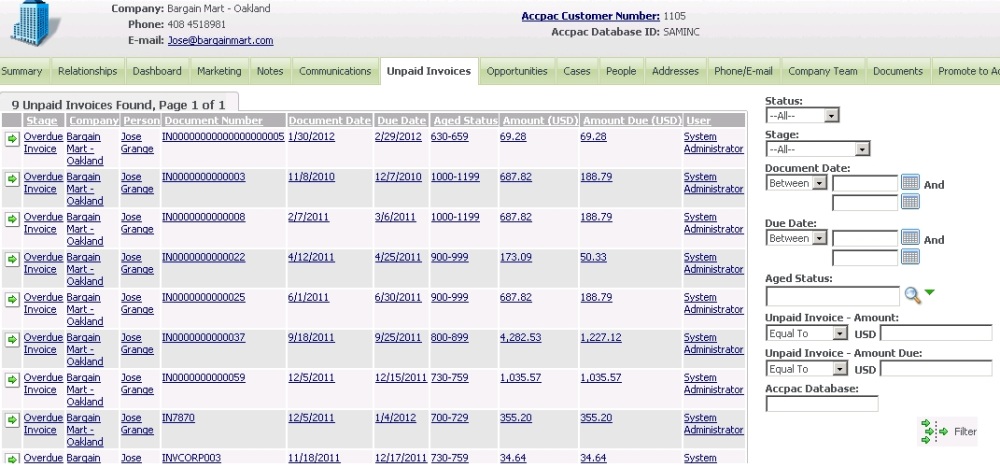
Task: Switch to the Summary tab
Action: 22,71
